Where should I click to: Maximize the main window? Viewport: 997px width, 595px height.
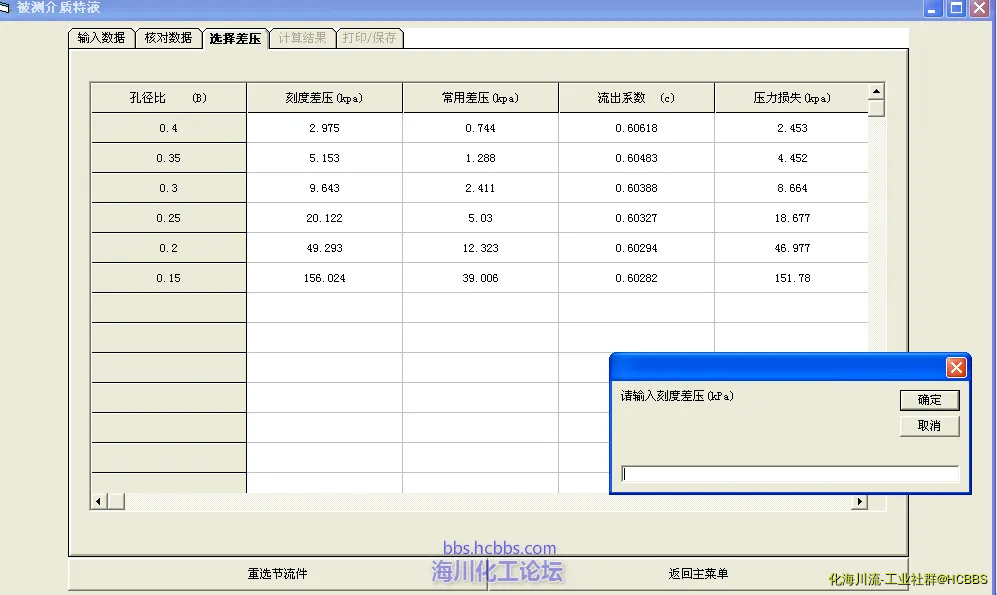[956, 8]
